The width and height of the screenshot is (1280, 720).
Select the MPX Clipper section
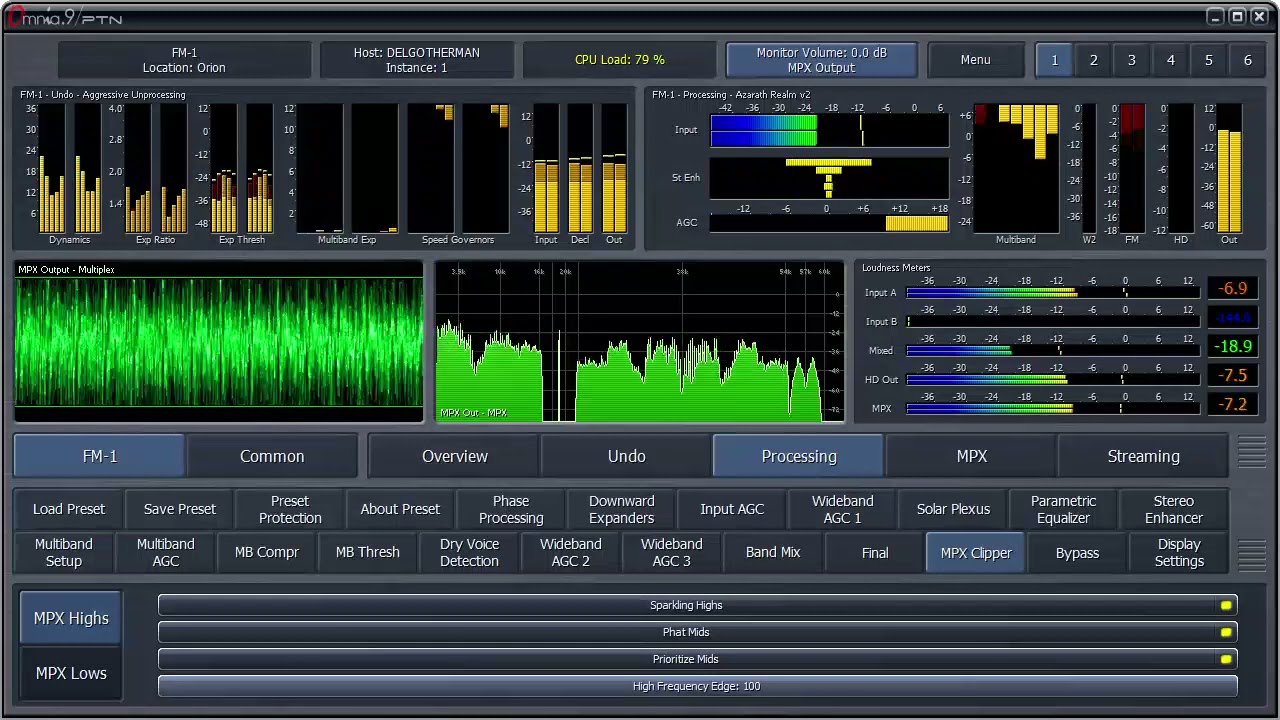tap(976, 552)
